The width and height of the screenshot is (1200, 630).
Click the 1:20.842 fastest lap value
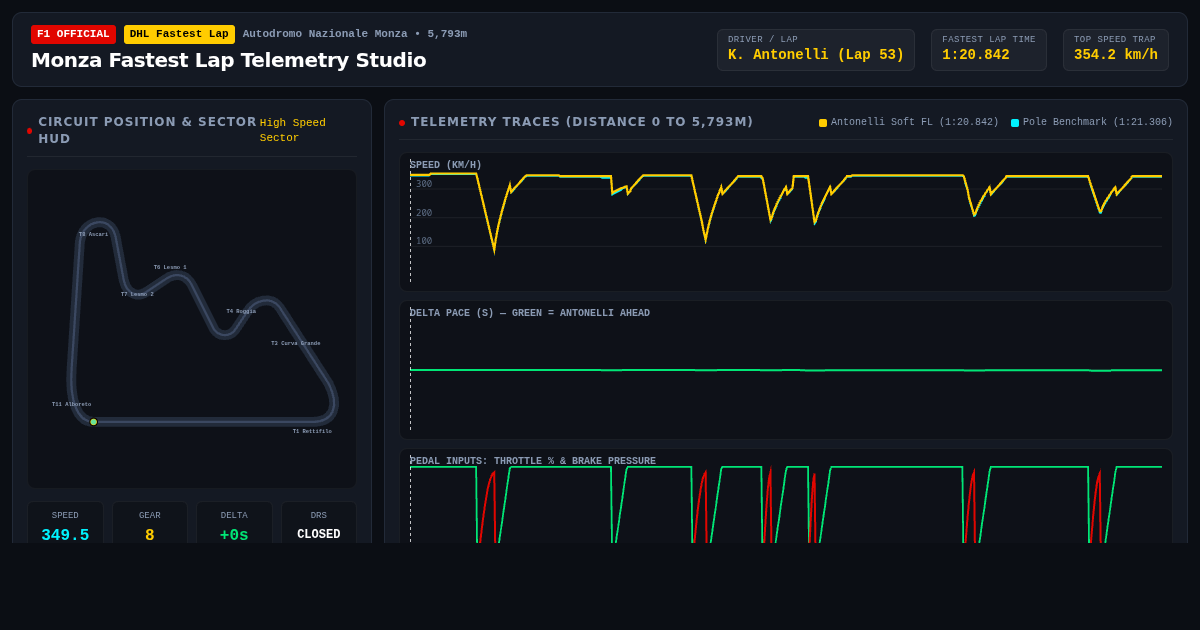click(976, 55)
